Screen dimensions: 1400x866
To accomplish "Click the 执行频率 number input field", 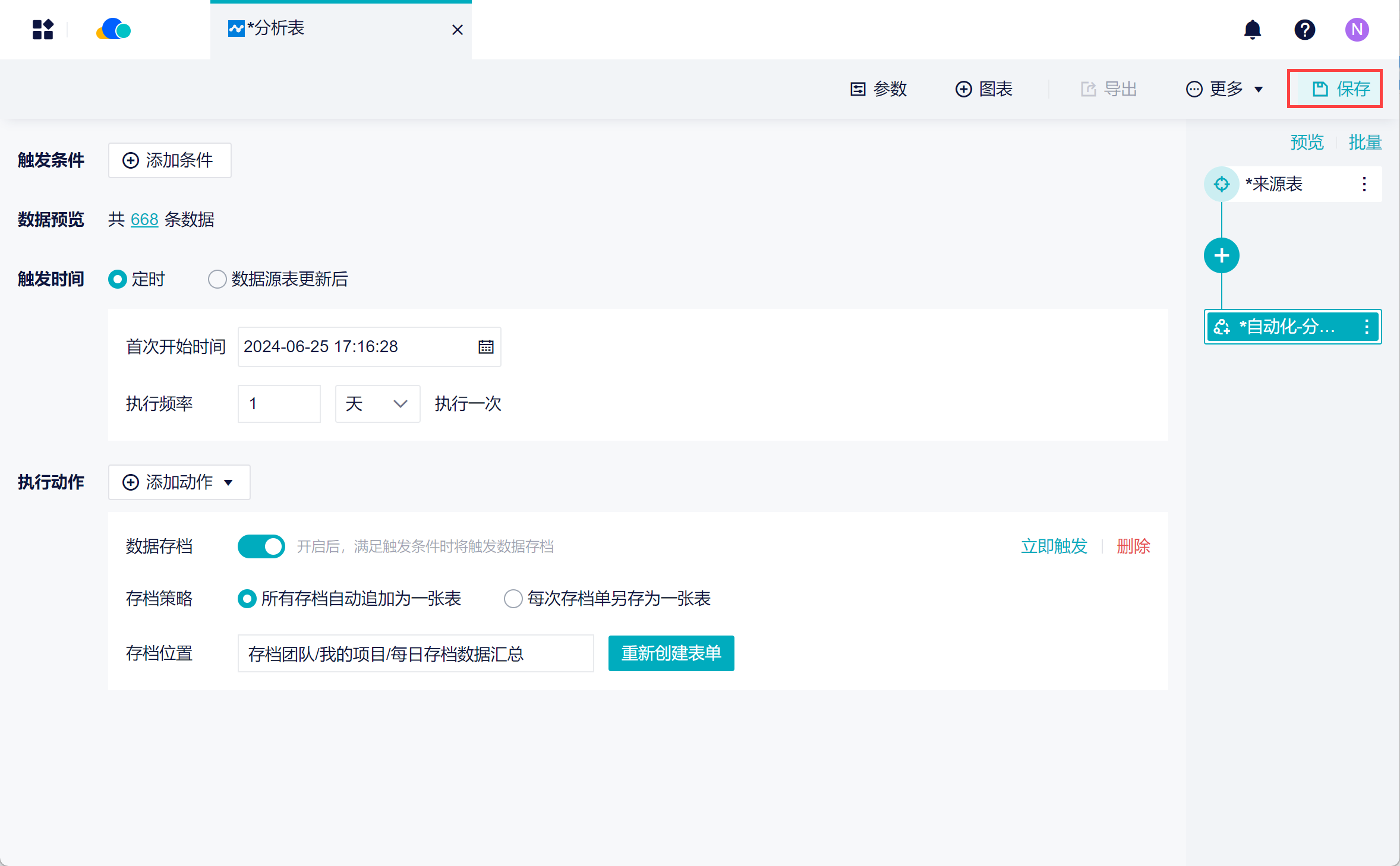I will [279, 404].
